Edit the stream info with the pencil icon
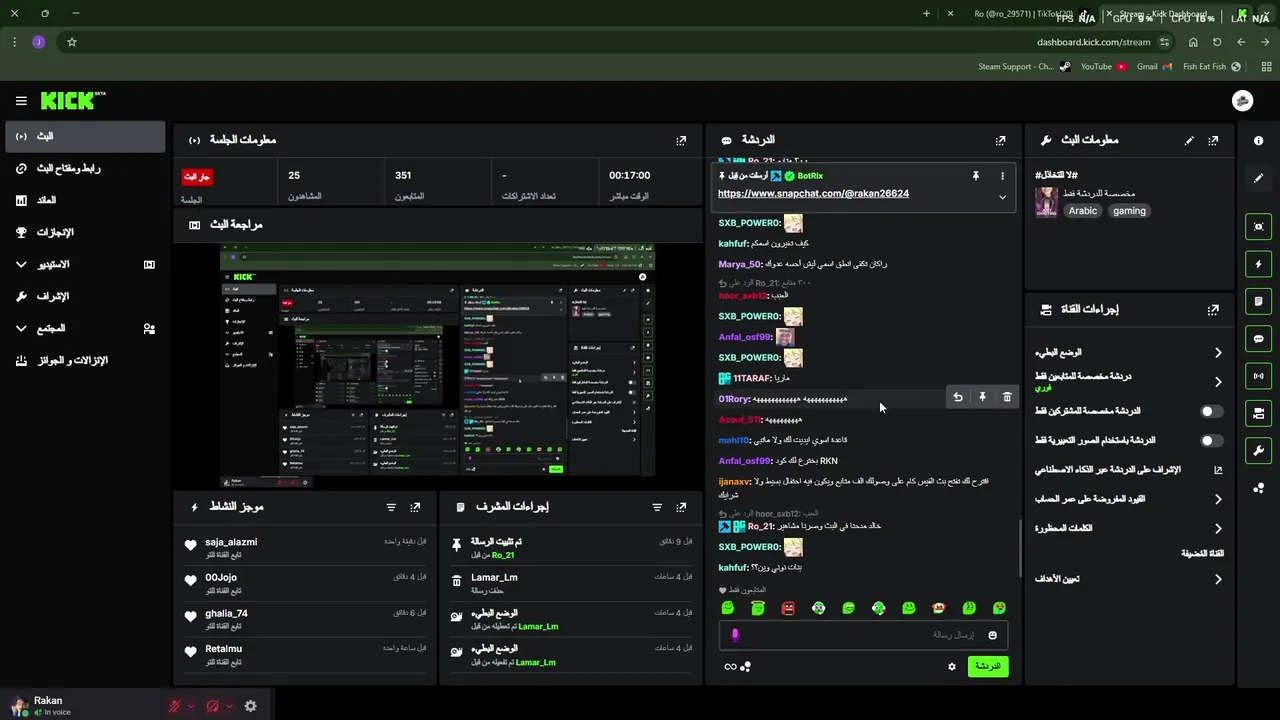Image resolution: width=1280 pixels, height=720 pixels. [x=1189, y=141]
